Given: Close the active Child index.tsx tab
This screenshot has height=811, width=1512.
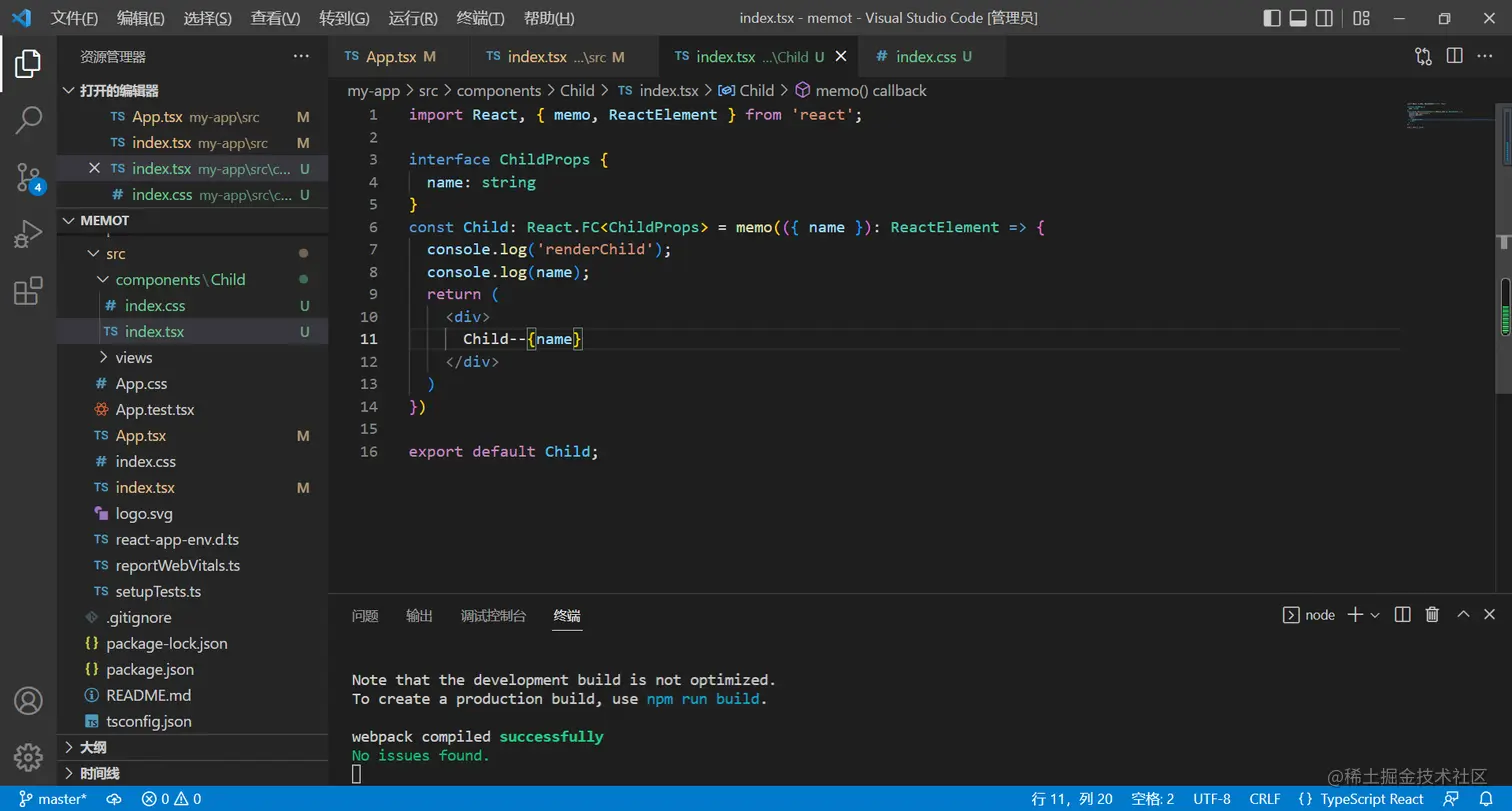Looking at the screenshot, I should pyautogui.click(x=841, y=57).
